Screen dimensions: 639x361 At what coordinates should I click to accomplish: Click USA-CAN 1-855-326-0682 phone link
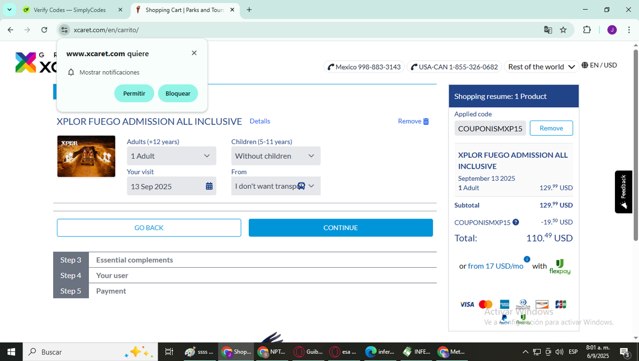coord(454,67)
